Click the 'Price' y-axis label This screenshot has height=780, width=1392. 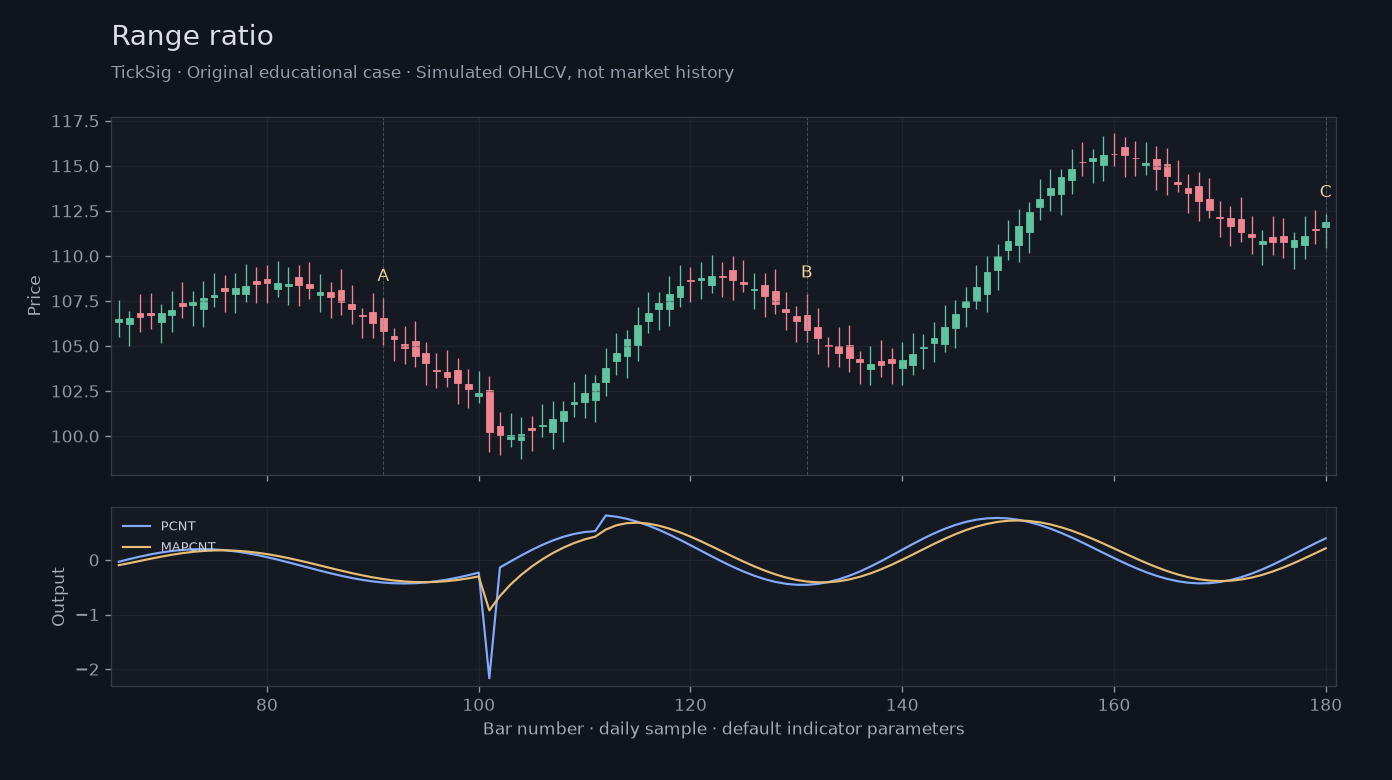pyautogui.click(x=35, y=296)
